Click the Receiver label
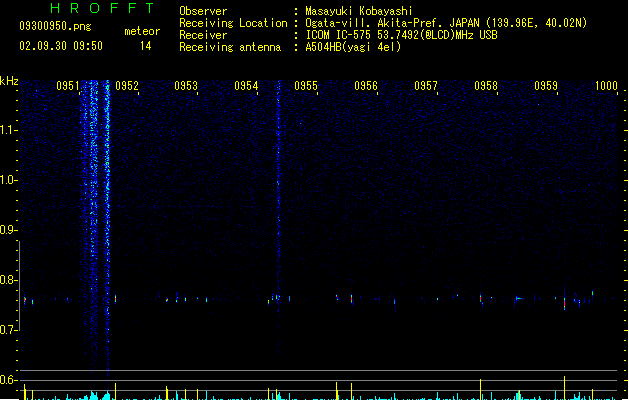 tap(203, 35)
